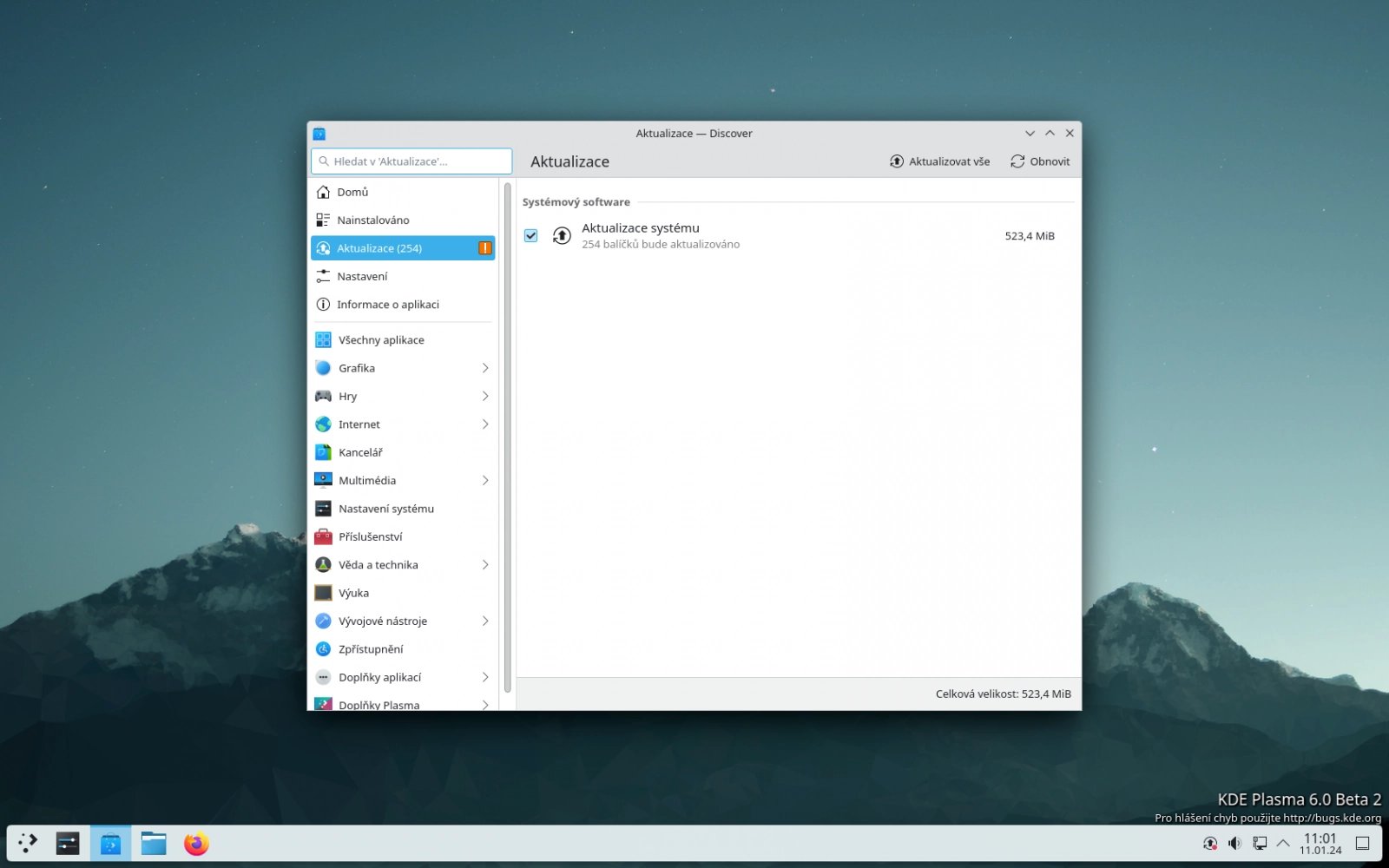
Task: Click the Grafika blue sphere icon
Action: coord(323,368)
